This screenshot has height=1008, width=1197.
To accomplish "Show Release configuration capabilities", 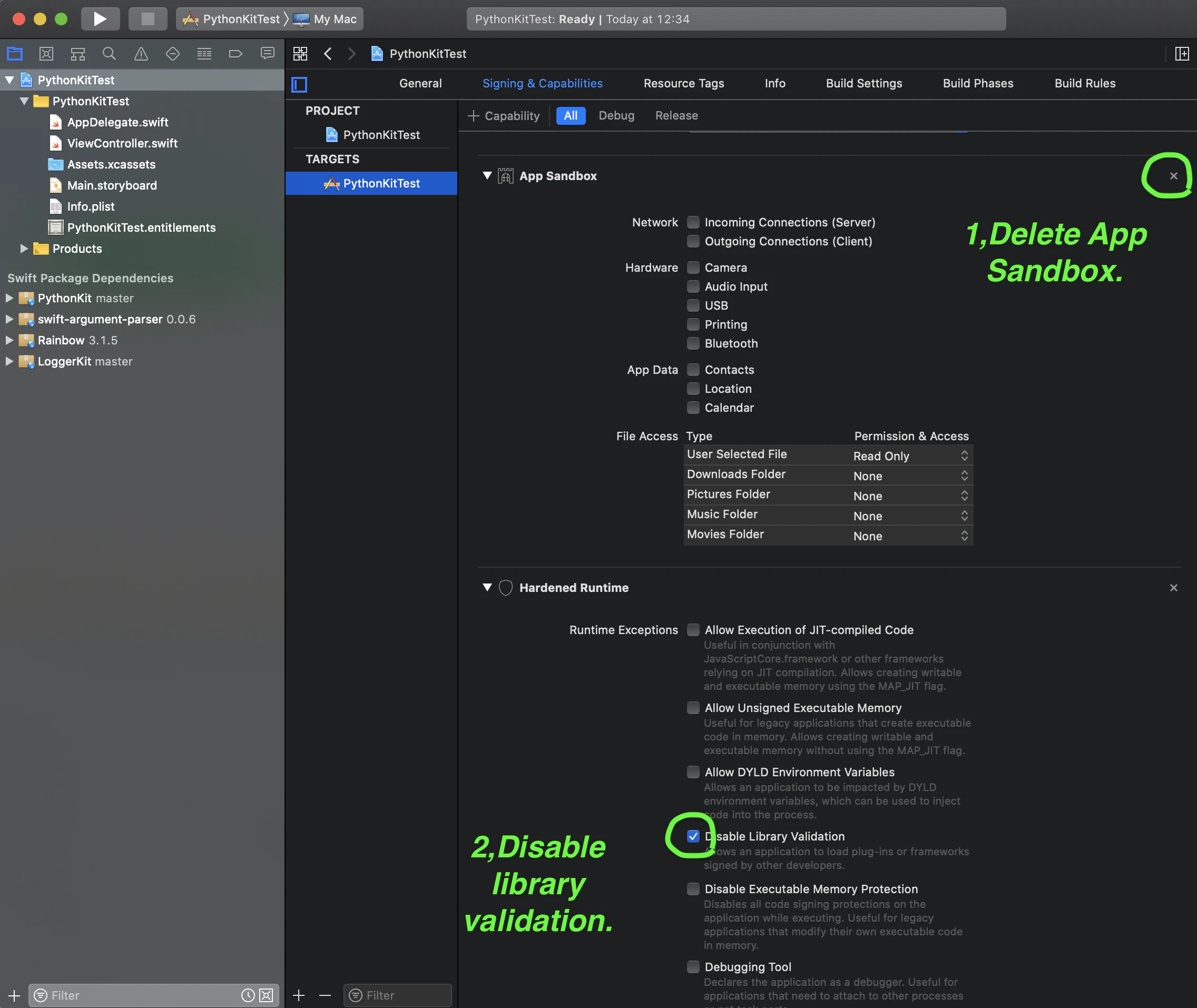I will 676,115.
